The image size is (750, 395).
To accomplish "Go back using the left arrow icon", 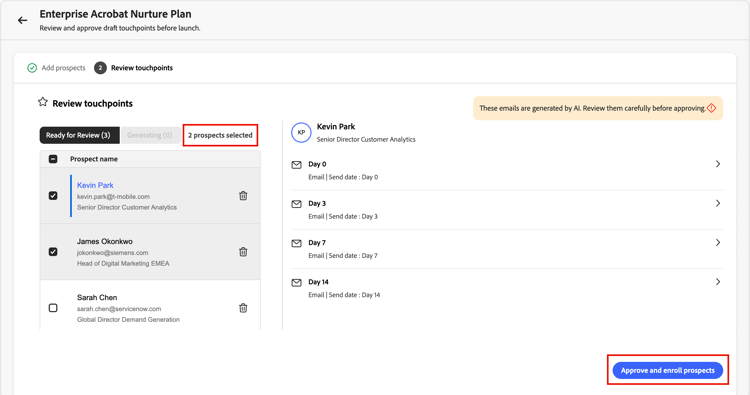I will click(x=22, y=20).
